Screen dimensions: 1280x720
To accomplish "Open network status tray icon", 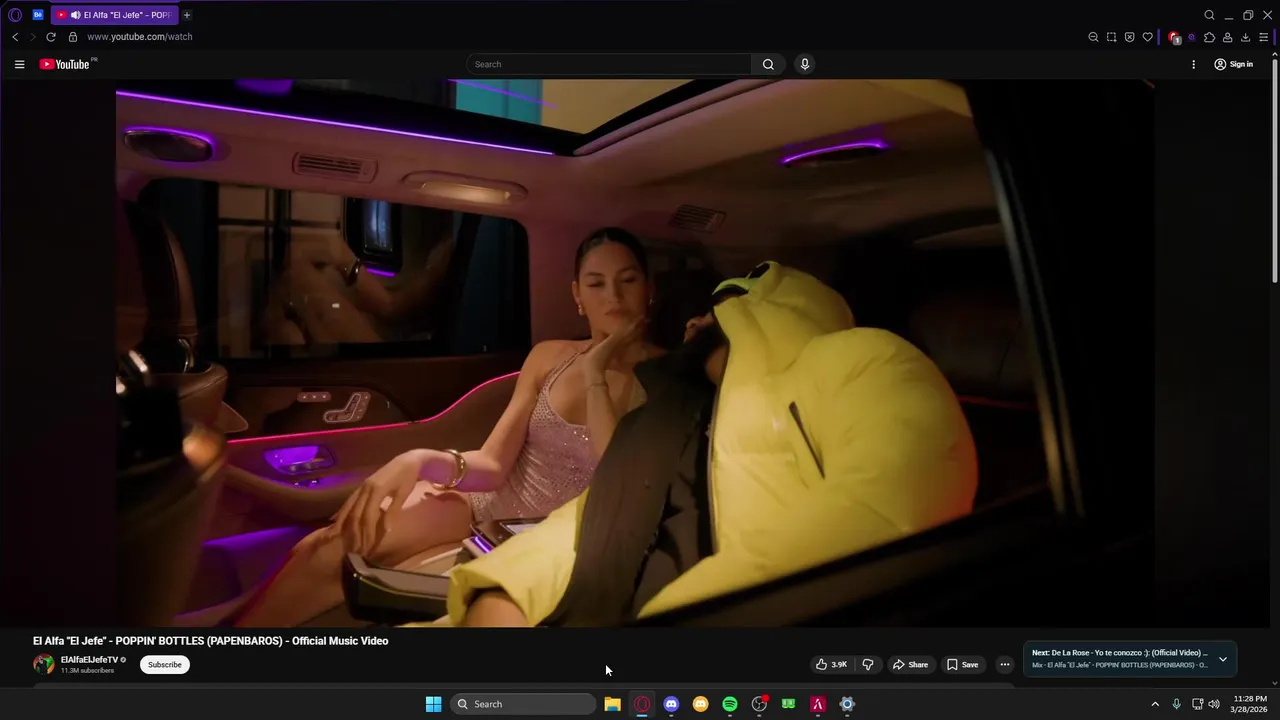I will [1197, 704].
